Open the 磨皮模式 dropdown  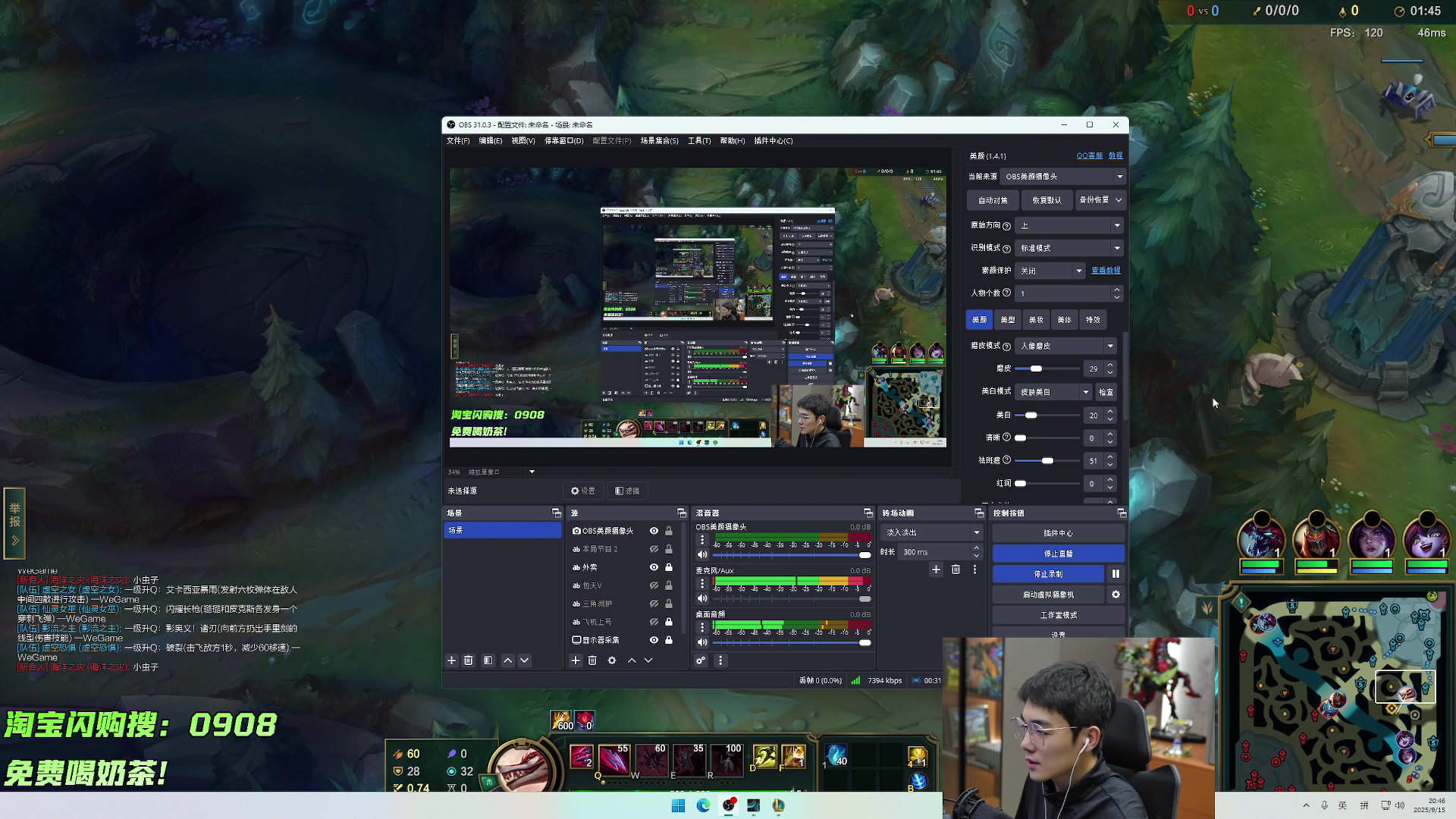coord(1065,346)
